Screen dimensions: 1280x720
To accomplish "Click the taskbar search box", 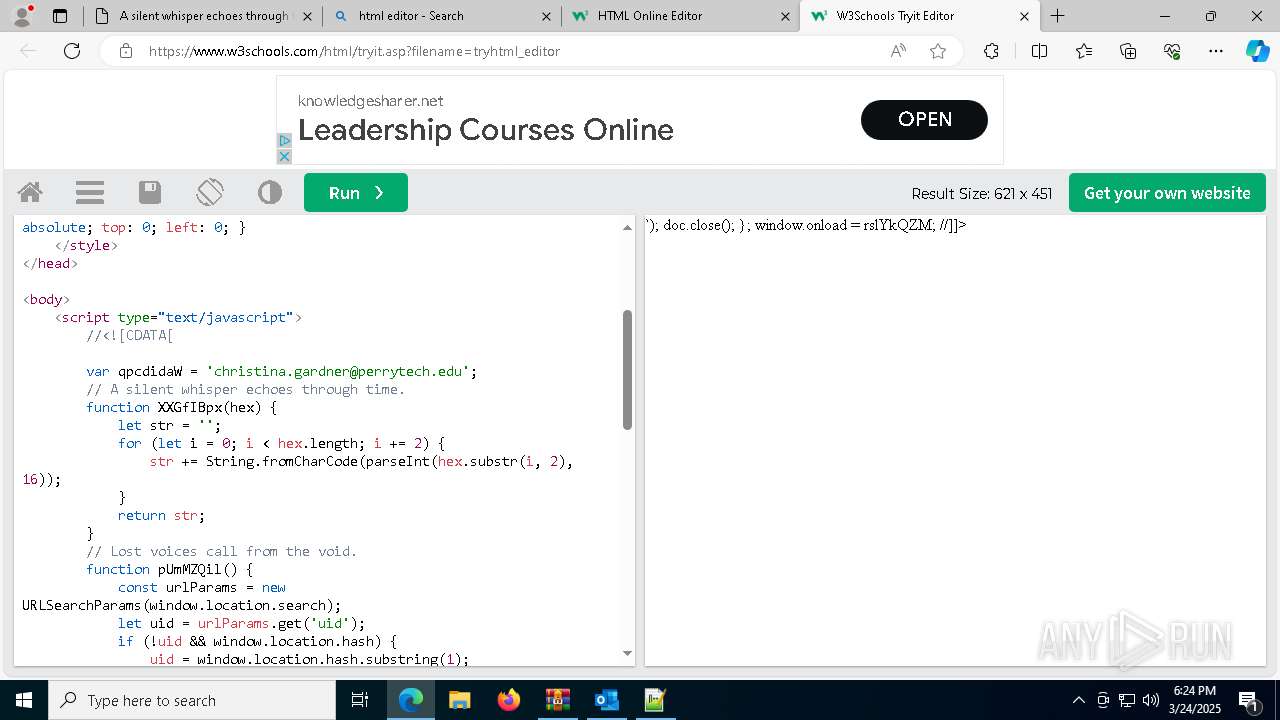I will 192,700.
